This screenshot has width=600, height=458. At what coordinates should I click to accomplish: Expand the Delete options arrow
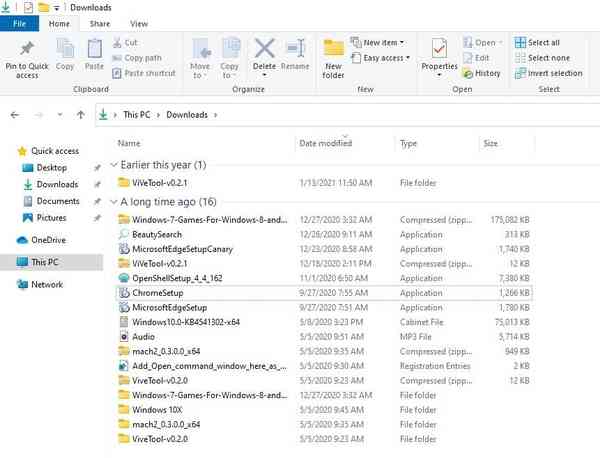(264, 75)
